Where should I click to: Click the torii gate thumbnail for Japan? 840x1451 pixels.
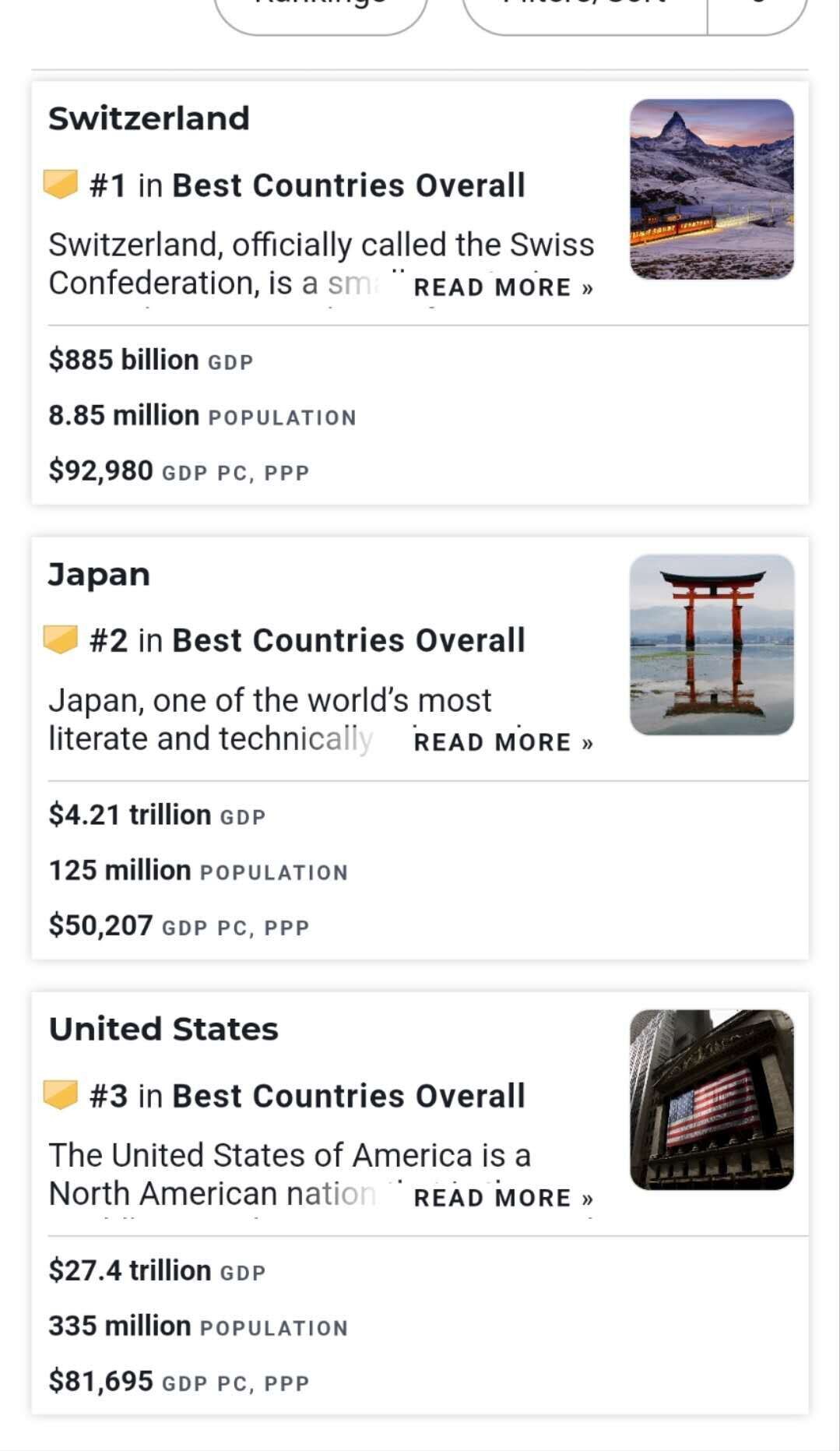pos(712,644)
